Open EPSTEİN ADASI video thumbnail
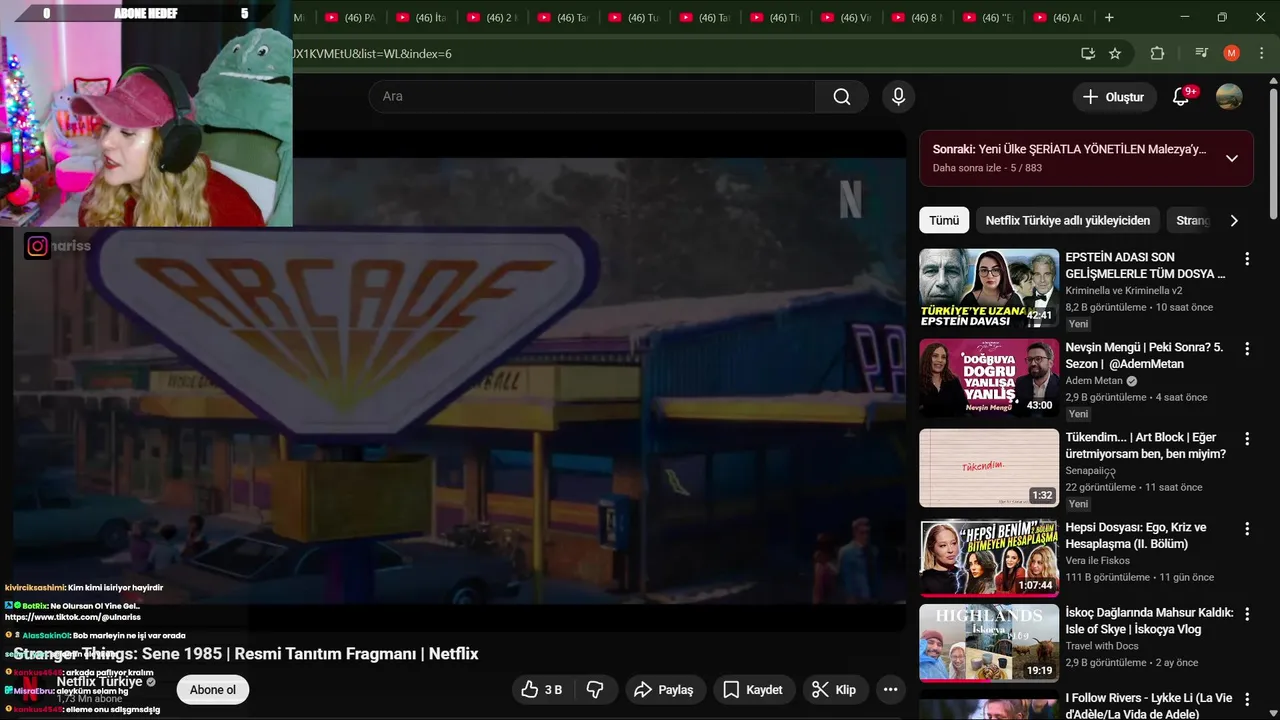The image size is (1280, 720). 989,288
